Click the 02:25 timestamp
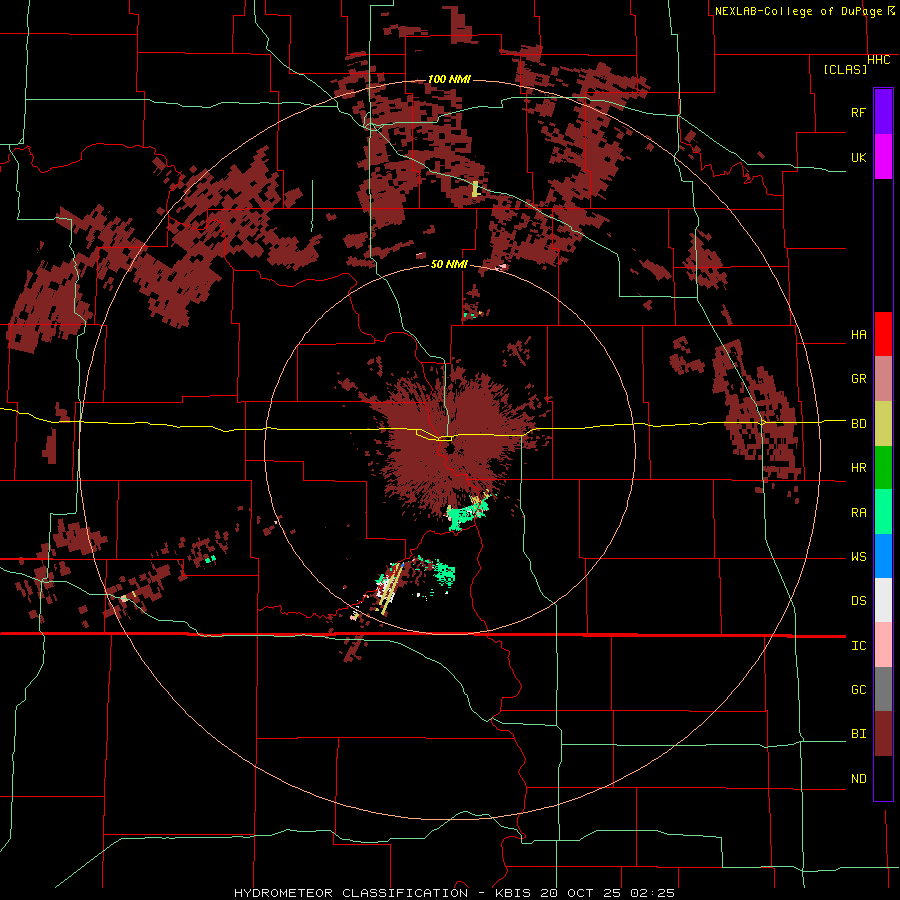 pos(652,893)
